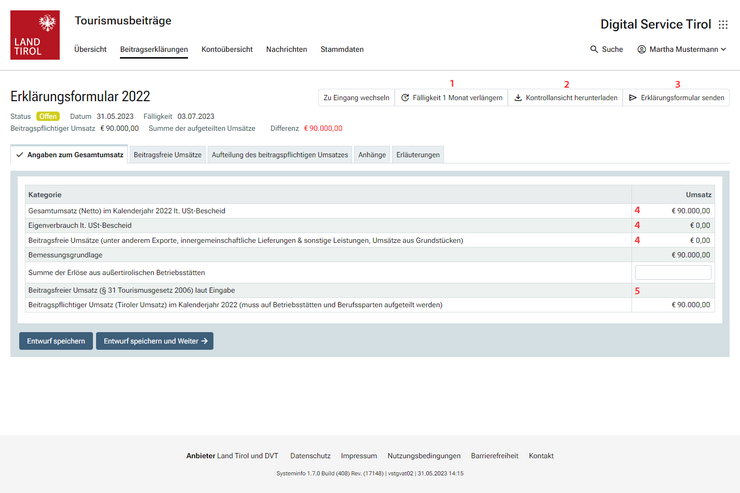This screenshot has height=493, width=740.
Task: Click the search magnifier icon
Action: click(x=595, y=49)
